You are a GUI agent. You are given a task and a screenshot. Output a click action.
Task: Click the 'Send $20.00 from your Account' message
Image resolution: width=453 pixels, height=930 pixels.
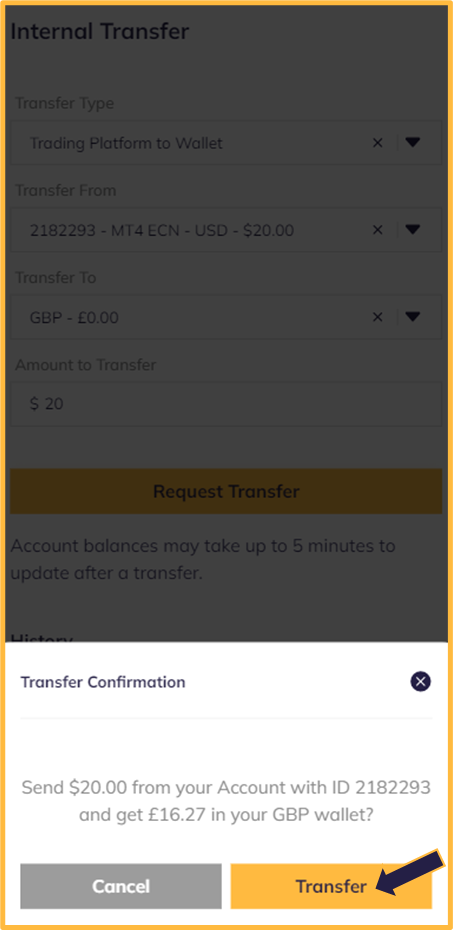[226, 801]
